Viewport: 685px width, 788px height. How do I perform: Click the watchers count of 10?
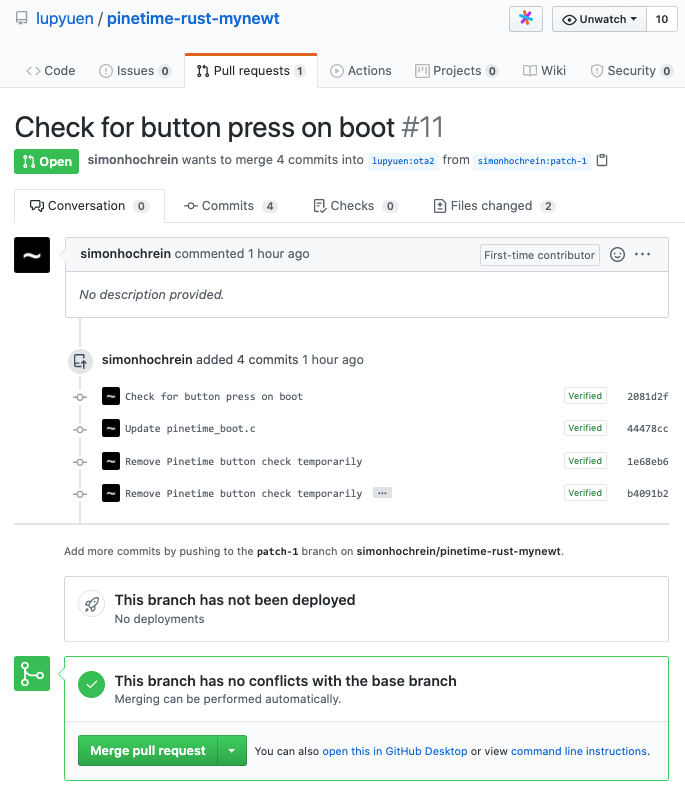point(661,19)
